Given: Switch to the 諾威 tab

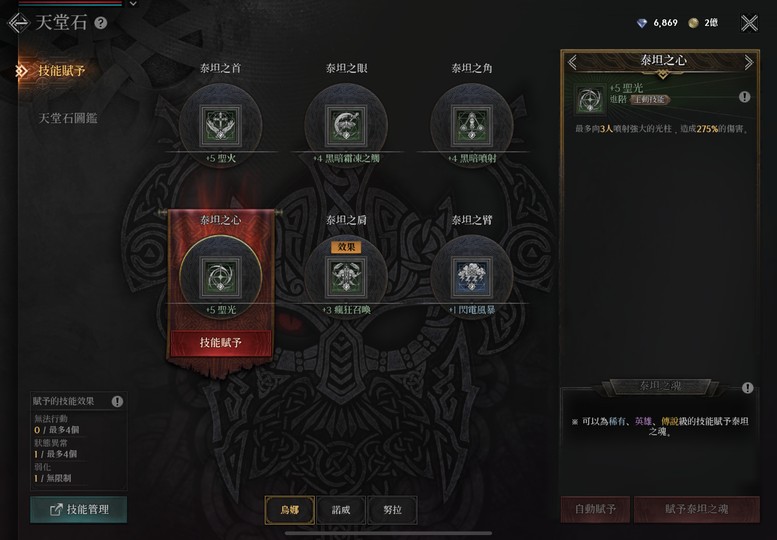Looking at the screenshot, I should (341, 510).
